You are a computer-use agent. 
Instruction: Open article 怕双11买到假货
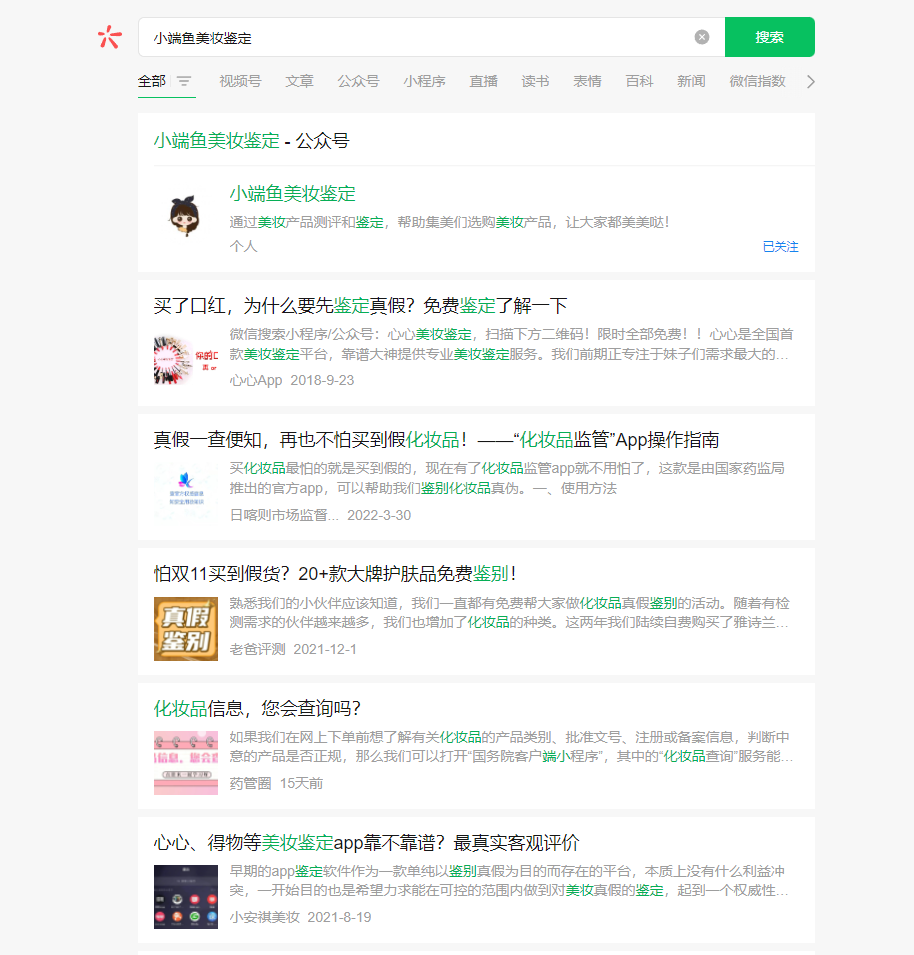pyautogui.click(x=335, y=573)
